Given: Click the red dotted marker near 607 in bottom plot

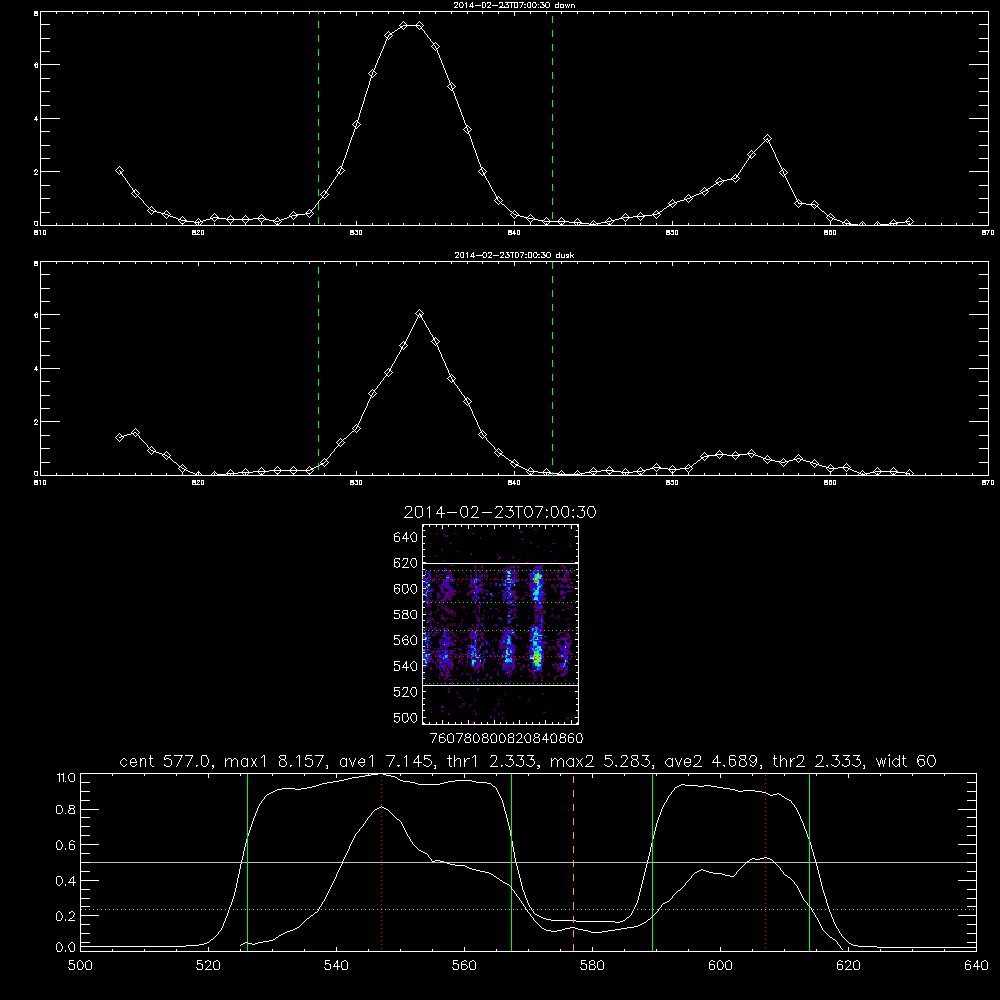Looking at the screenshot, I should [766, 861].
